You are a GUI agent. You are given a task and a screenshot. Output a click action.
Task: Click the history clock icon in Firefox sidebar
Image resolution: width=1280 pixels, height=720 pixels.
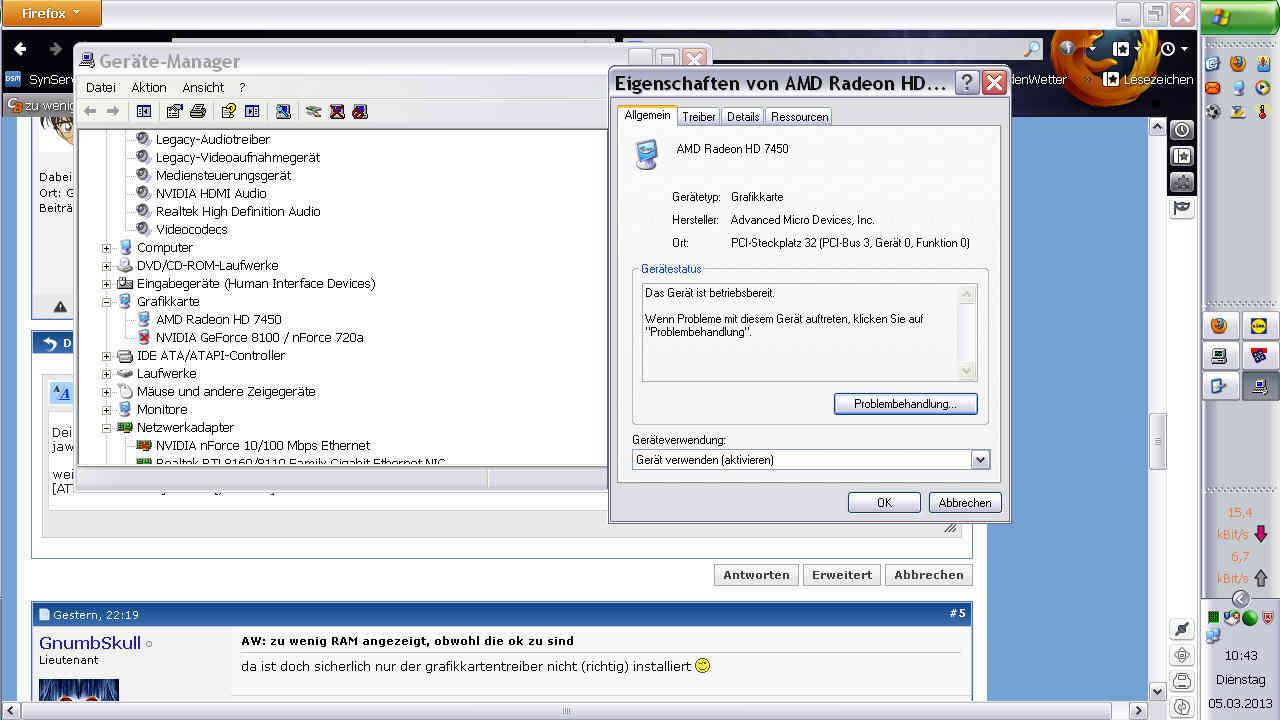pyautogui.click(x=1182, y=130)
